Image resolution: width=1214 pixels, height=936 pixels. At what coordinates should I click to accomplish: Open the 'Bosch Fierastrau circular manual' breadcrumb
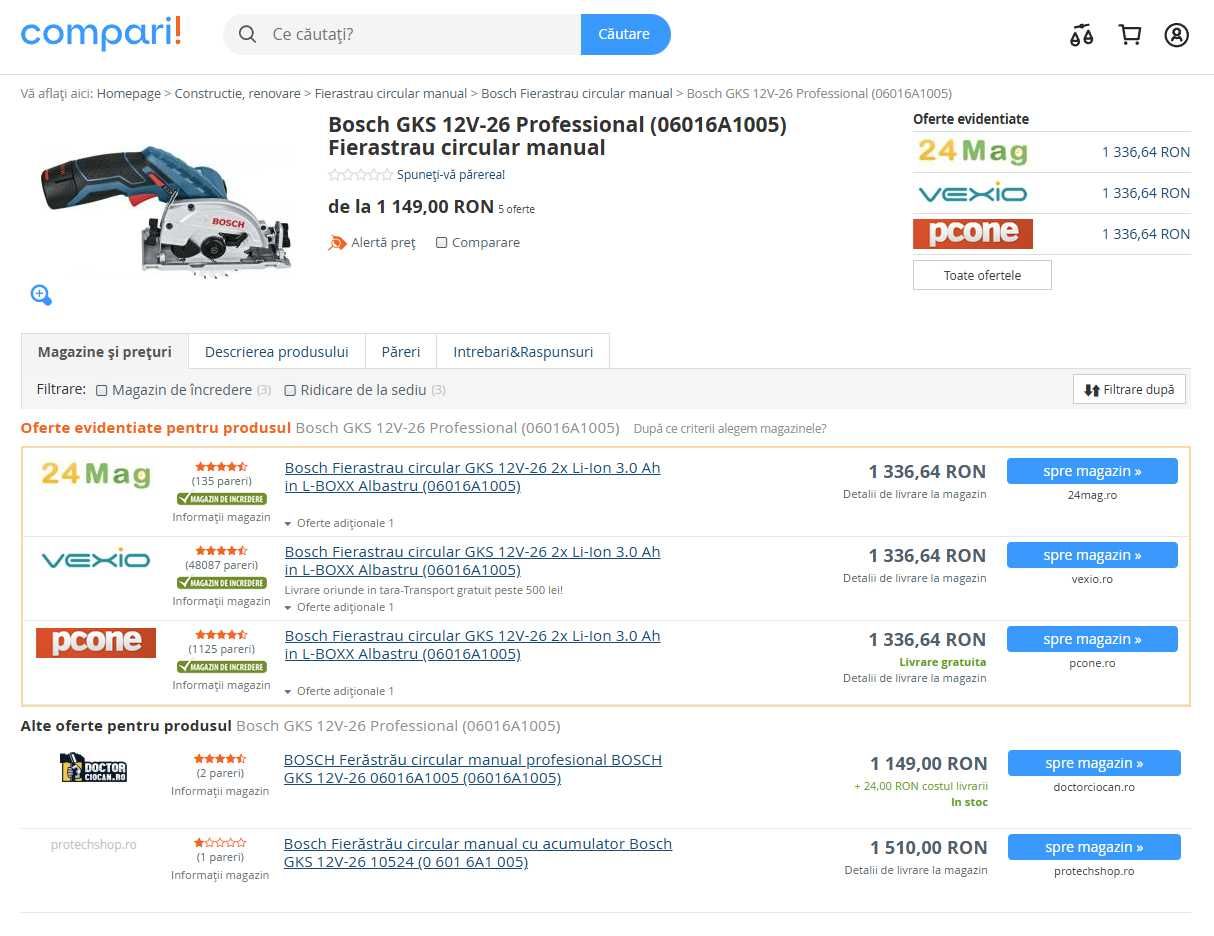[577, 94]
